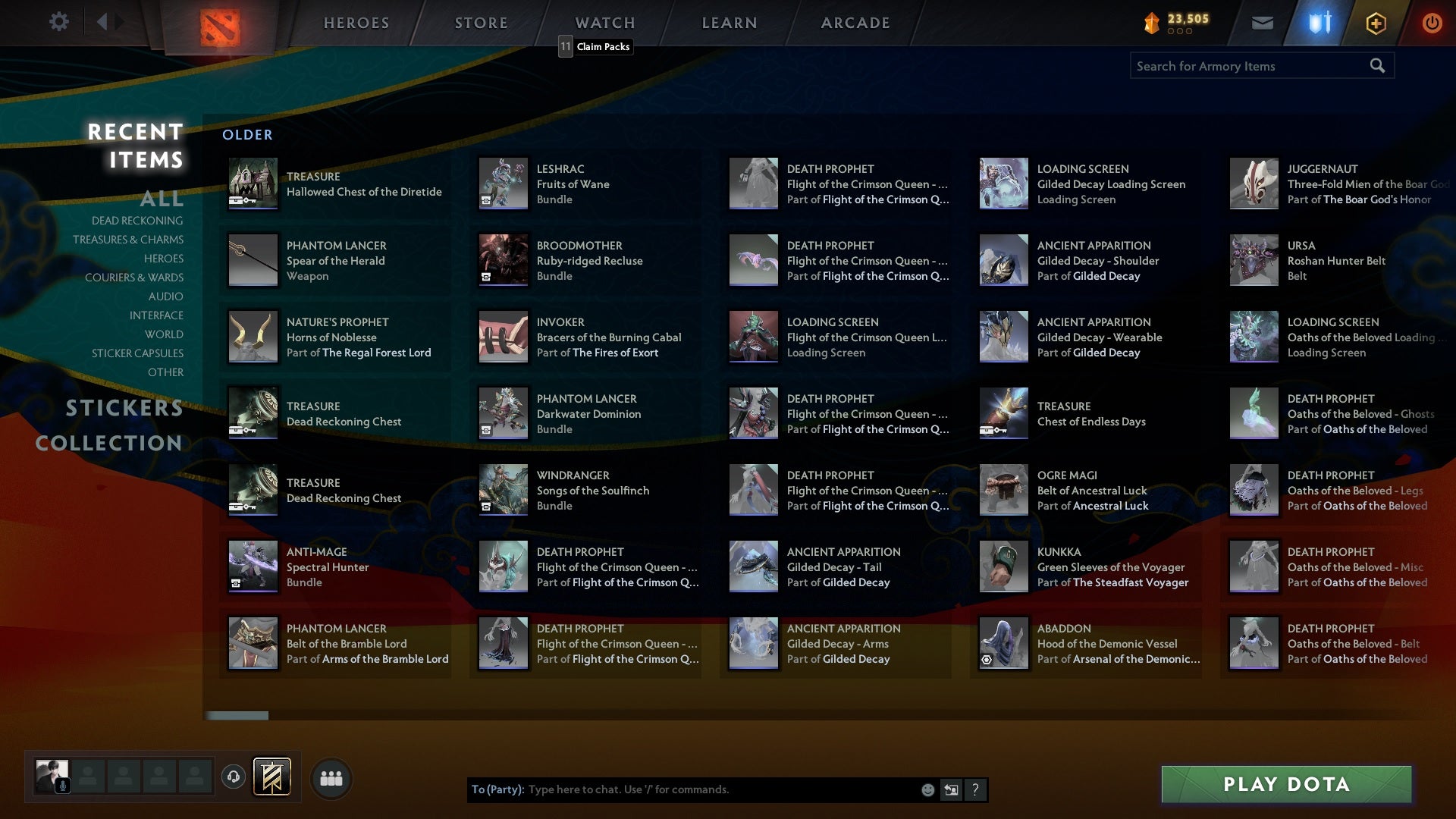Expand the STICKERS section
The width and height of the screenshot is (1456, 819).
pos(124,408)
